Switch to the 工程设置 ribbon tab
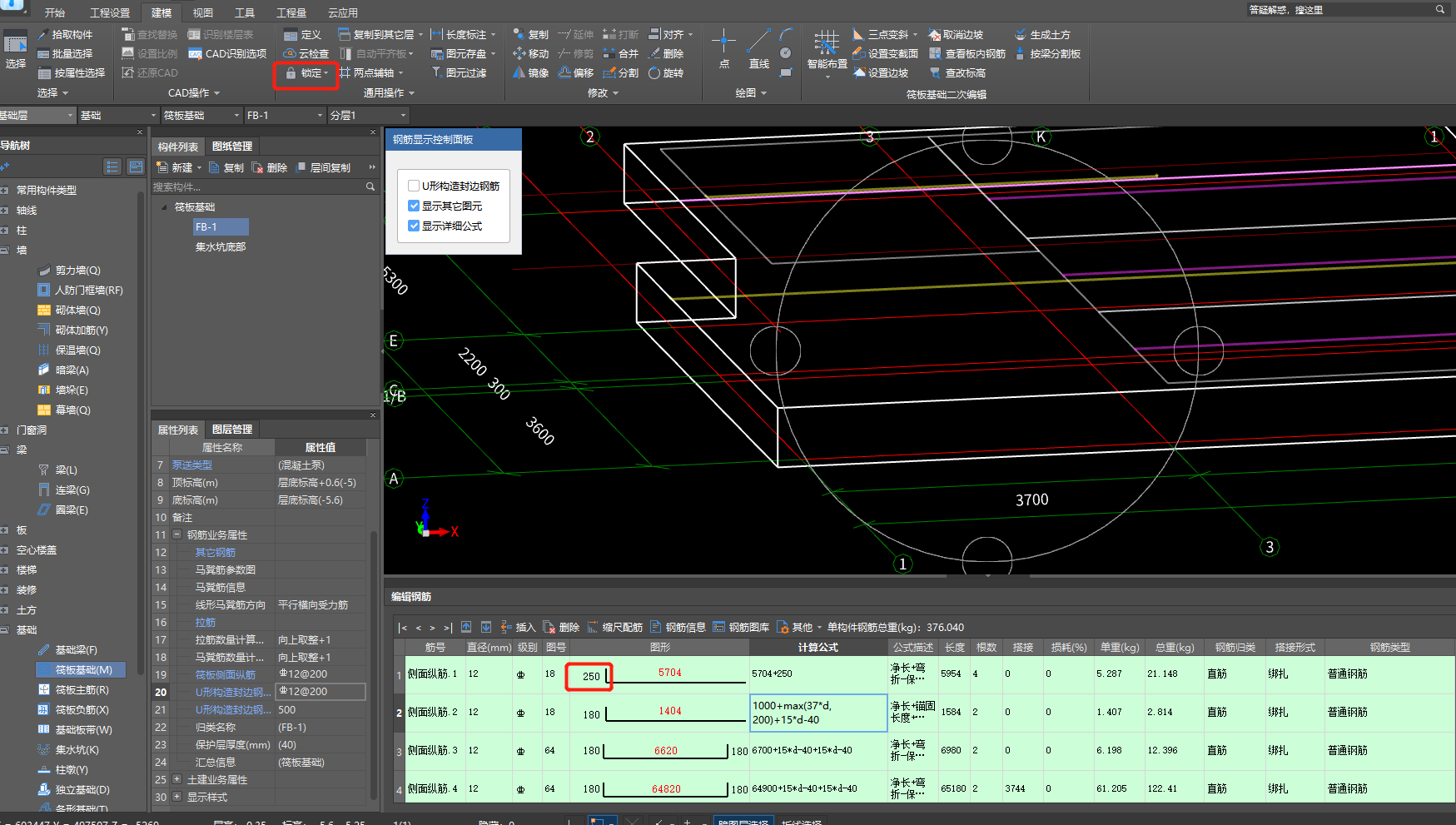Image resolution: width=1456 pixels, height=825 pixels. (x=110, y=12)
